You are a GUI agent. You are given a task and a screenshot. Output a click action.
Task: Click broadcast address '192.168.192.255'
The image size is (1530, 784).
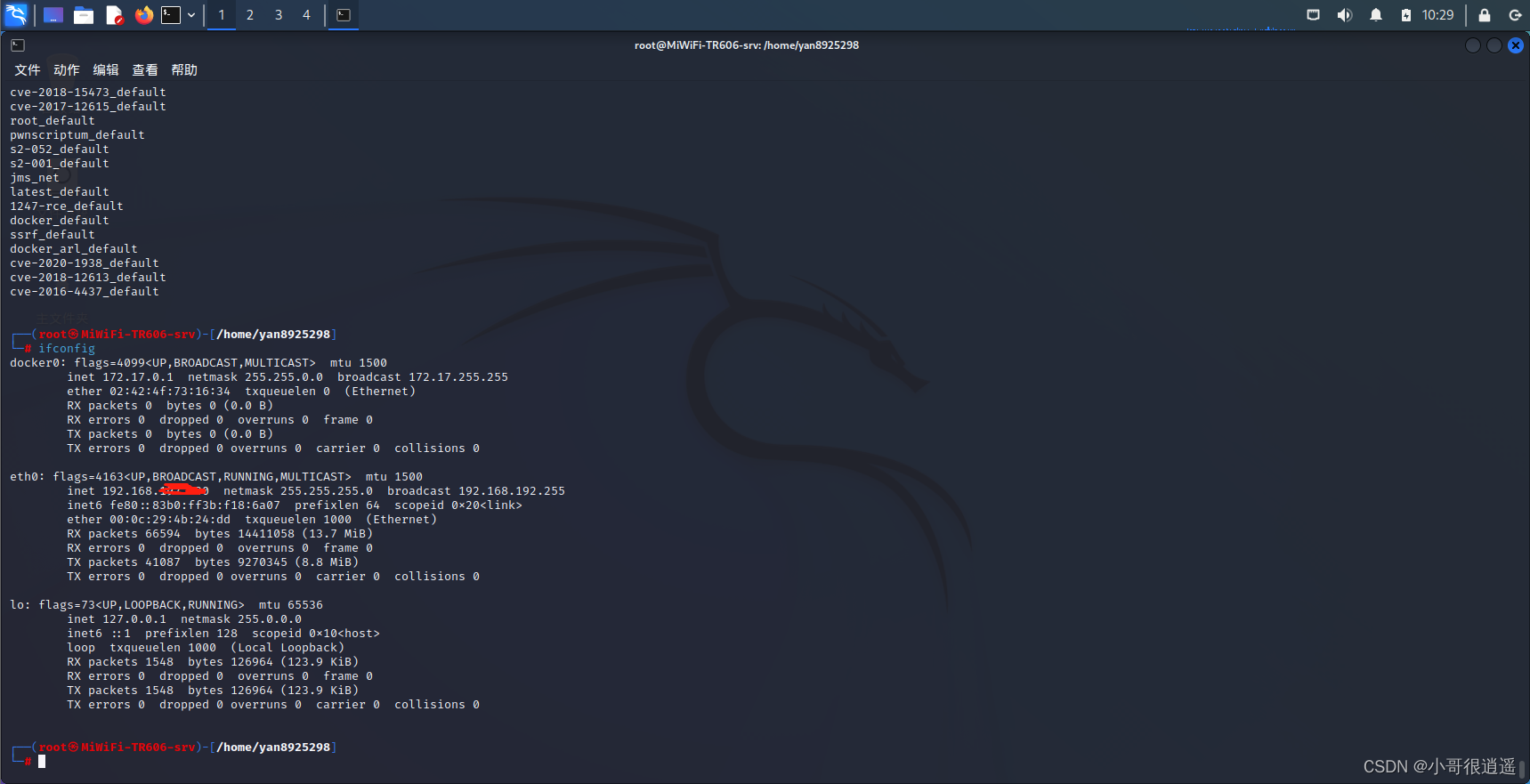click(512, 491)
